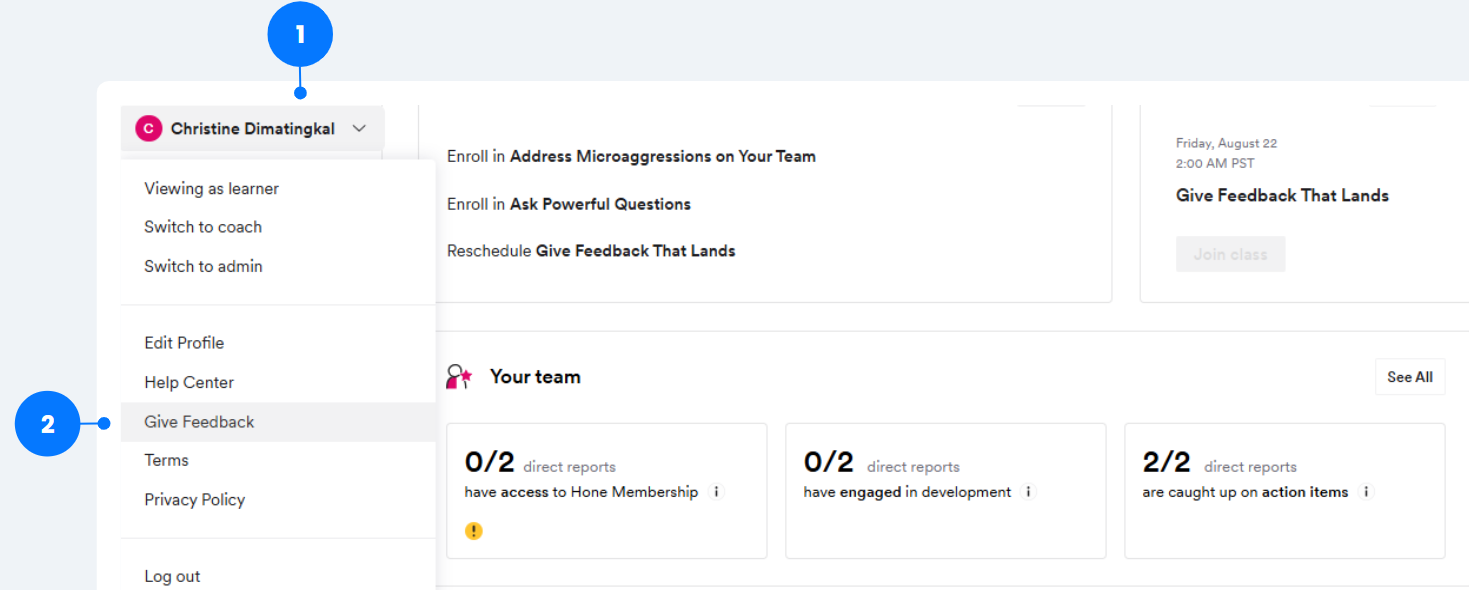Click the Your team people icon
1469x590 pixels.
(x=459, y=377)
